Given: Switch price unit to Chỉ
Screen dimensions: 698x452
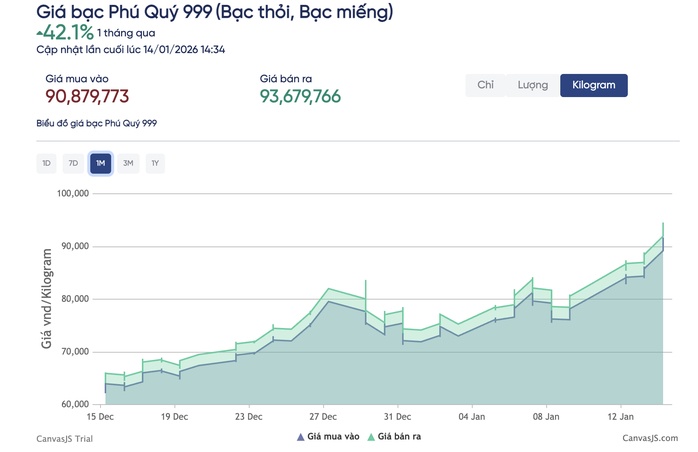Looking at the screenshot, I should [x=485, y=85].
